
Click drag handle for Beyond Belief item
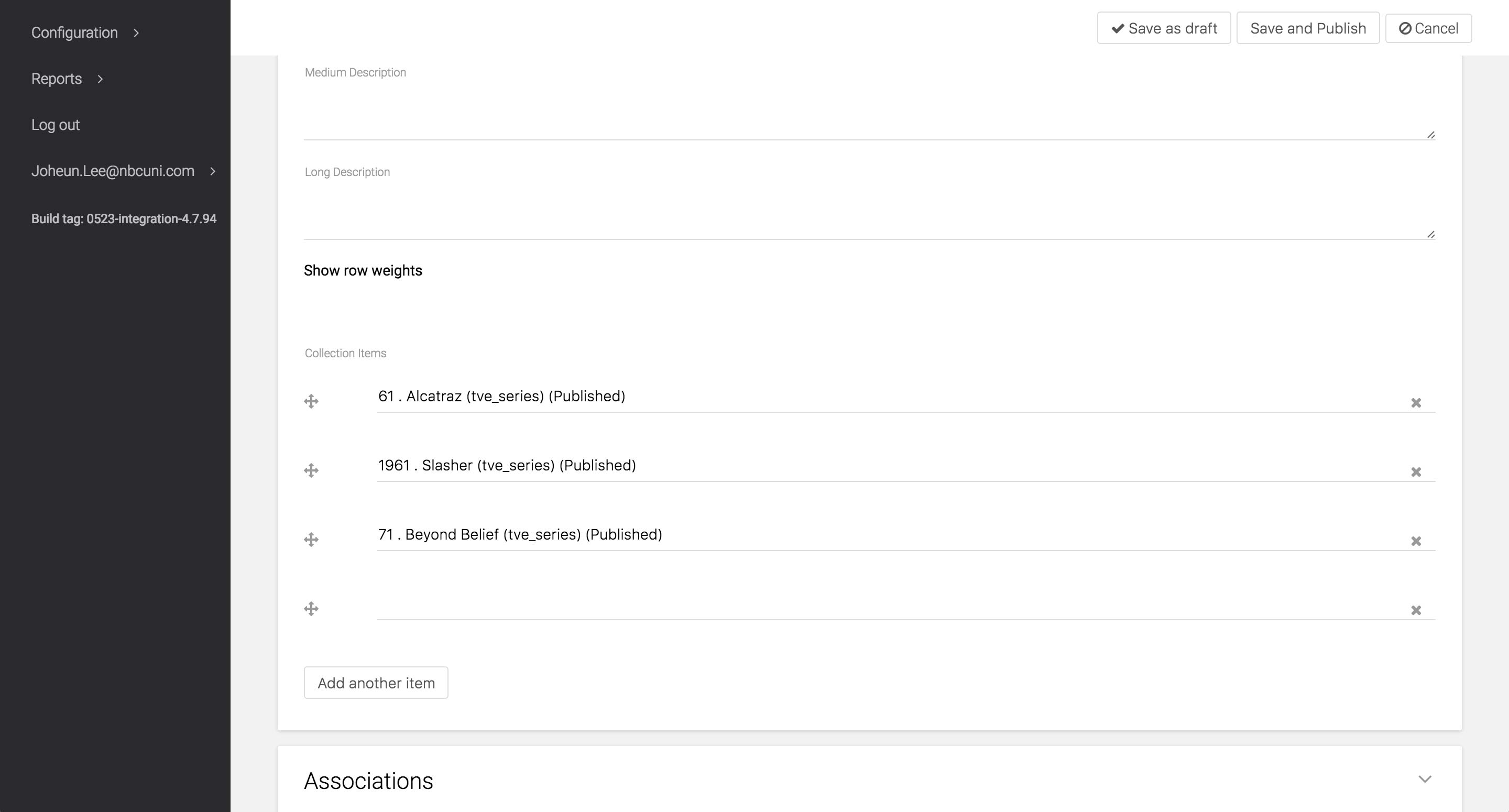click(x=311, y=540)
